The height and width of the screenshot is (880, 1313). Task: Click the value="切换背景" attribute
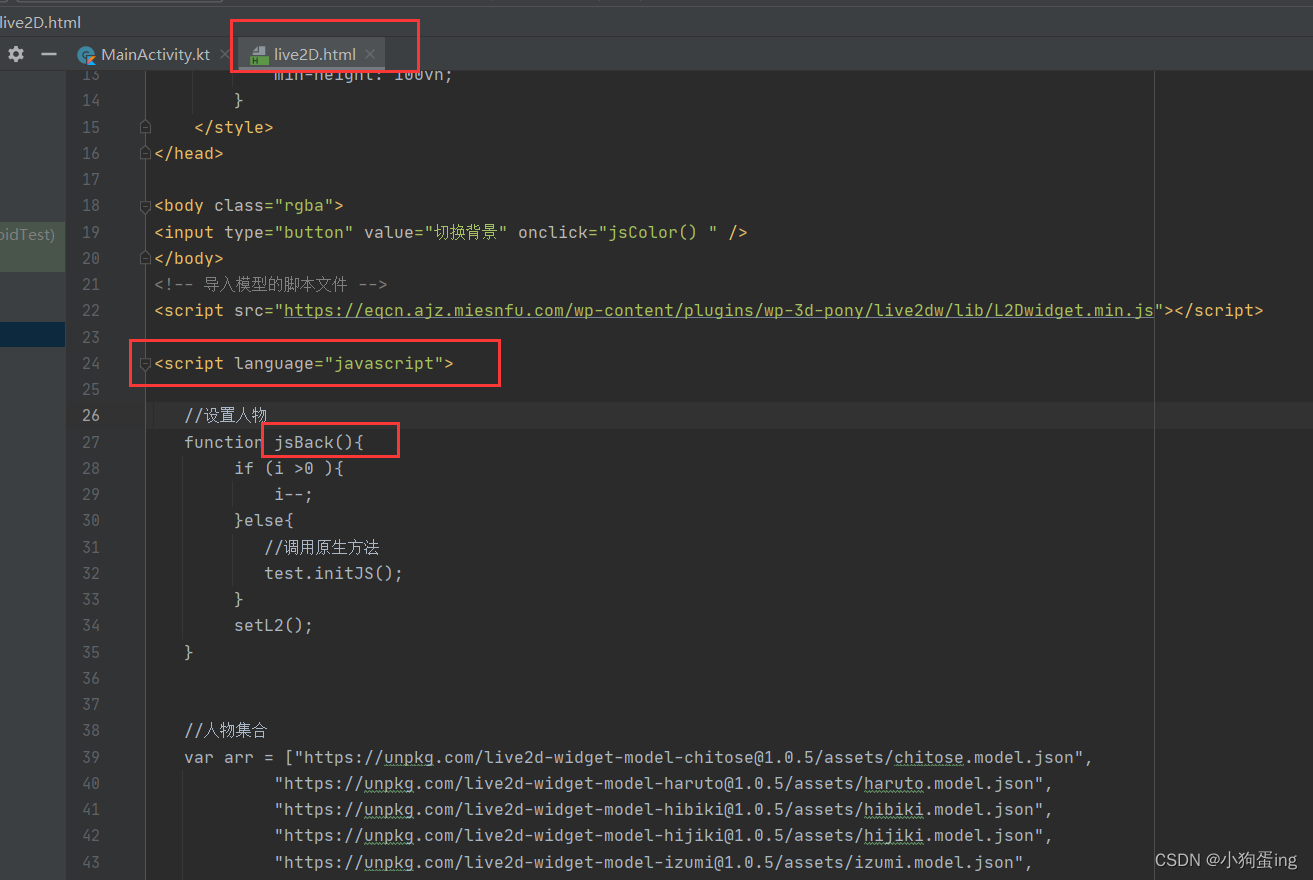(x=435, y=233)
